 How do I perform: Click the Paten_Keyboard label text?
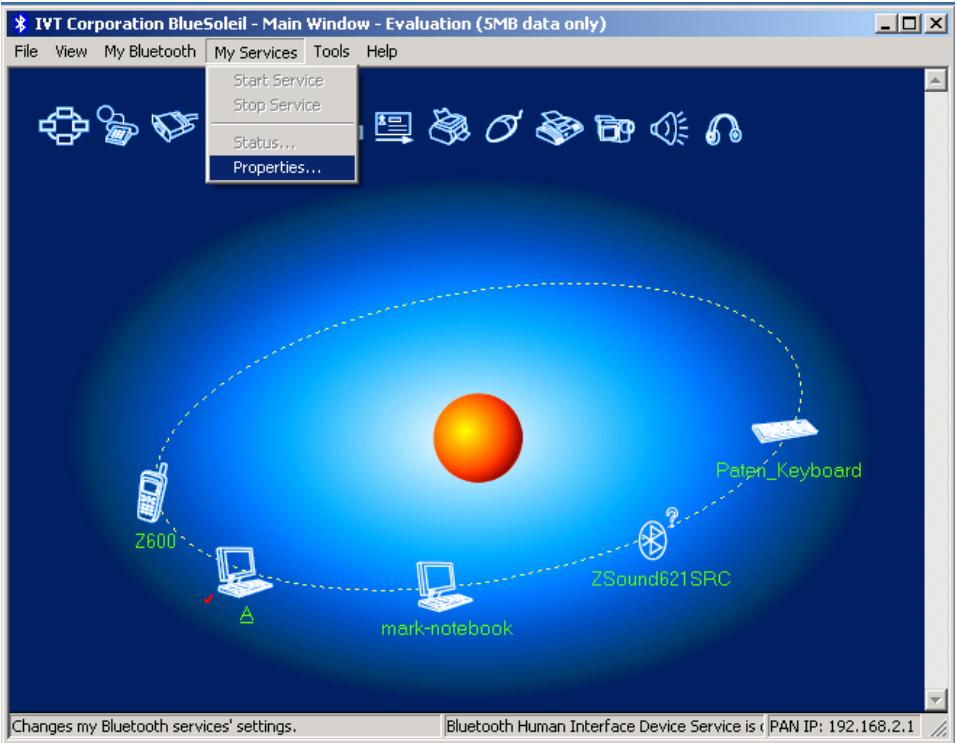pyautogui.click(x=789, y=470)
